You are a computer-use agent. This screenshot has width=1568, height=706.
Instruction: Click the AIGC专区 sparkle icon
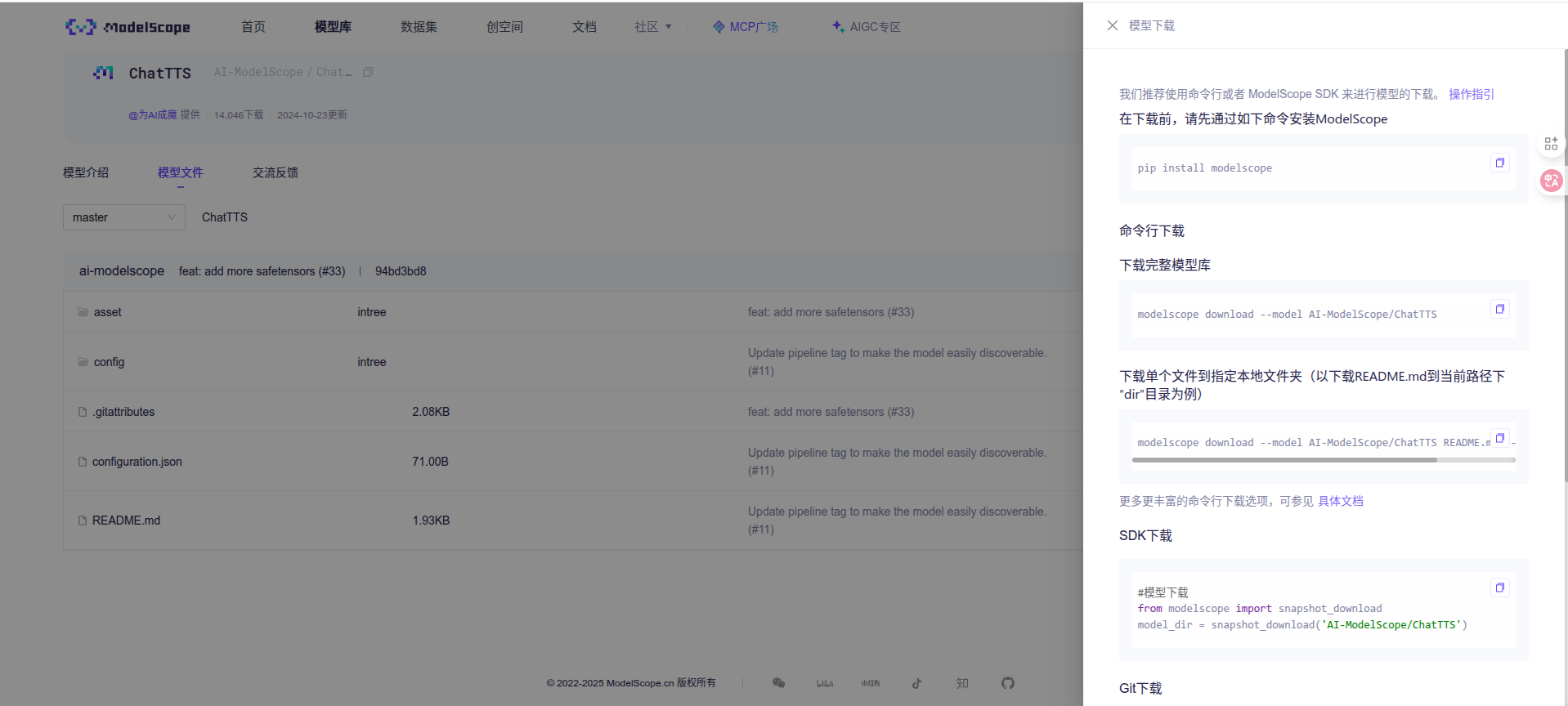(x=839, y=27)
